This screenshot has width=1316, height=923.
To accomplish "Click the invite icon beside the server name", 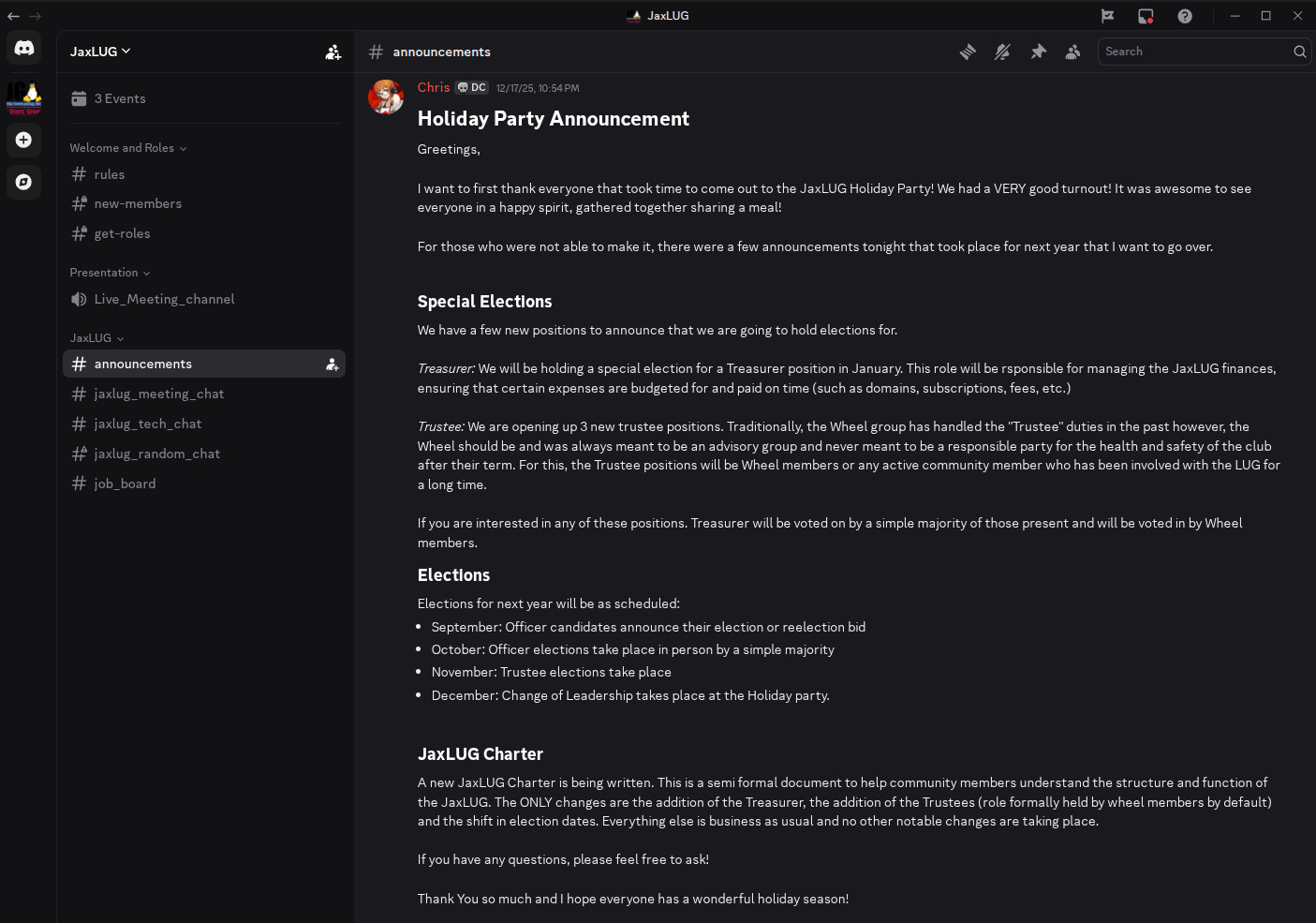I will pos(333,52).
